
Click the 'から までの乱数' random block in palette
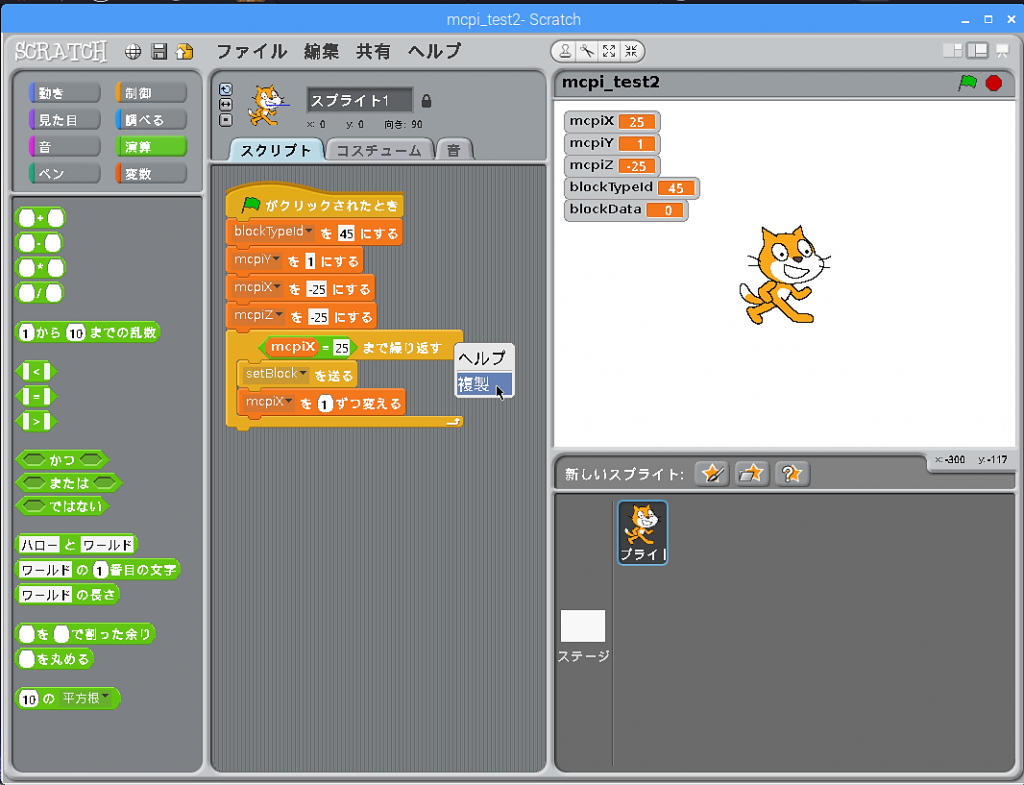[x=88, y=332]
